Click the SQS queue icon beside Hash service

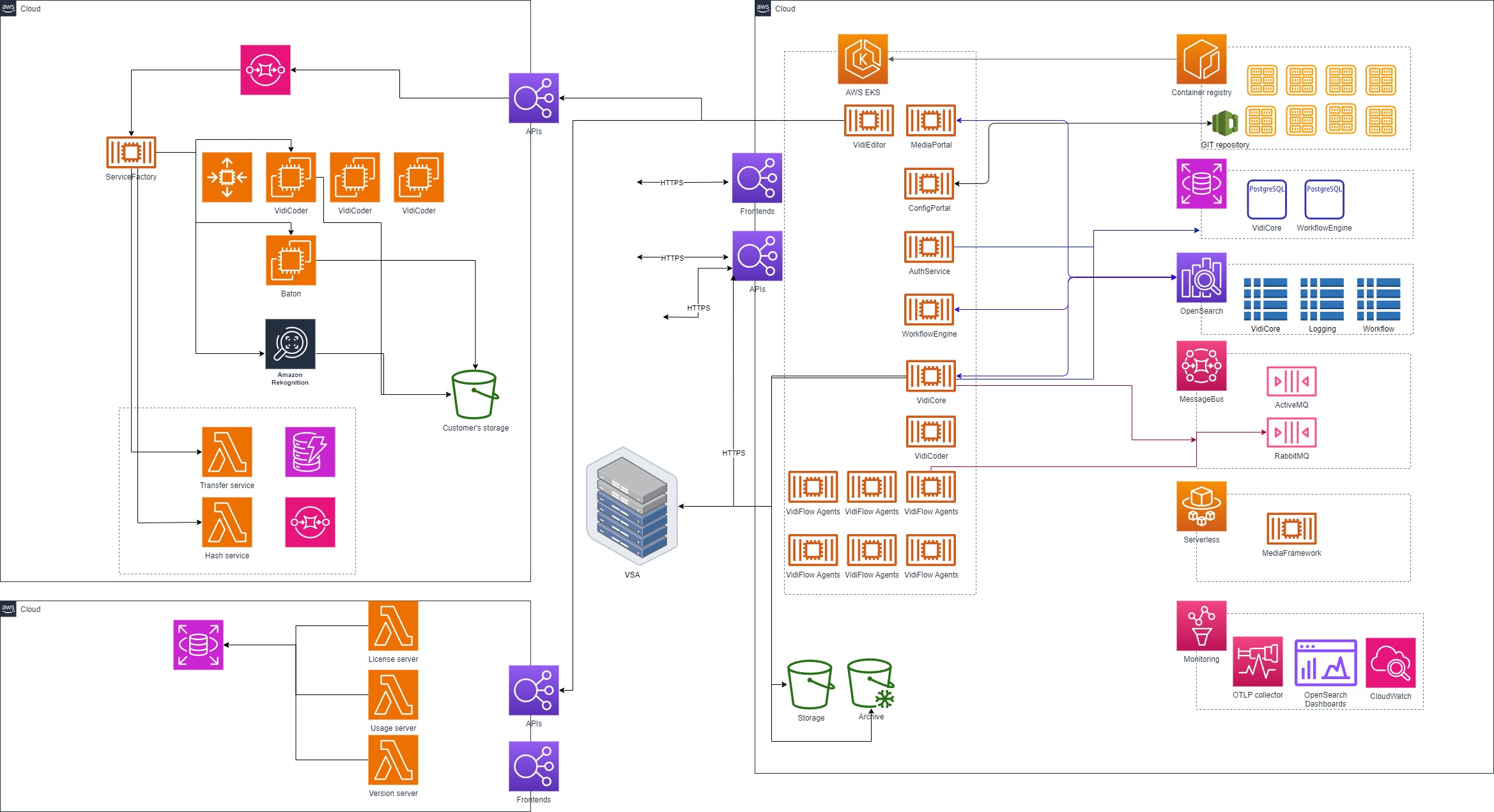click(310, 522)
